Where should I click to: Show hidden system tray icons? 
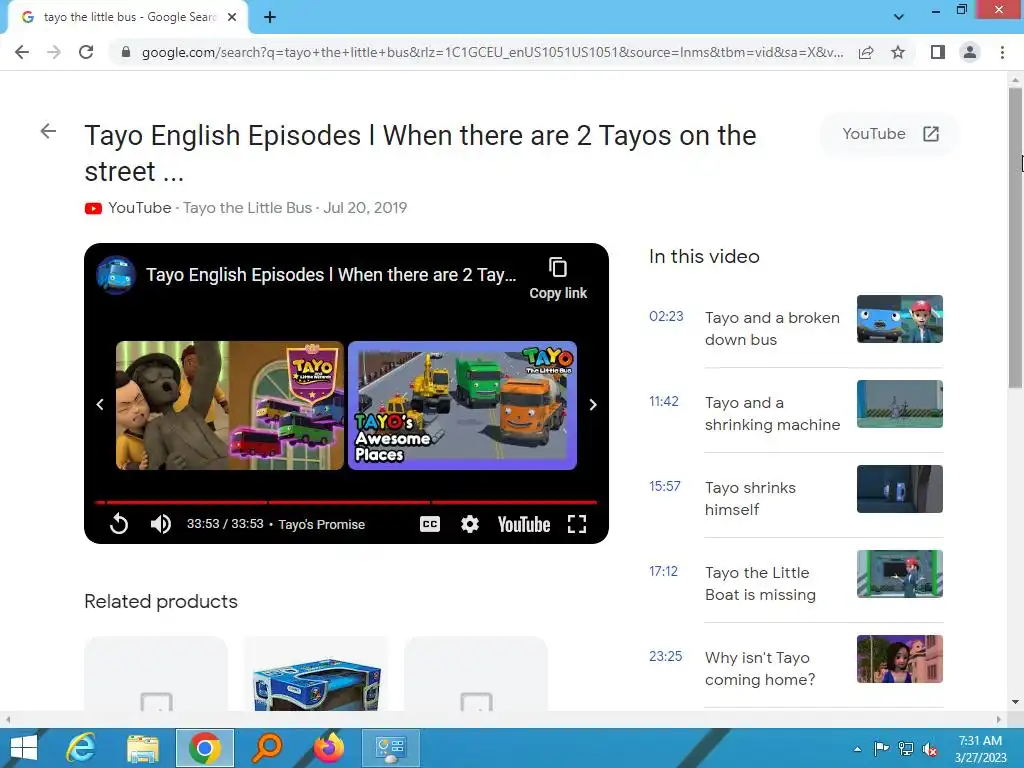857,749
